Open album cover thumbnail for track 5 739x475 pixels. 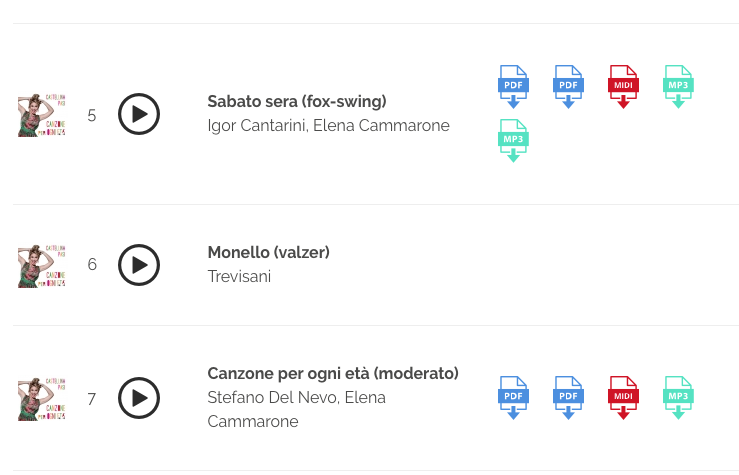[x=41, y=115]
